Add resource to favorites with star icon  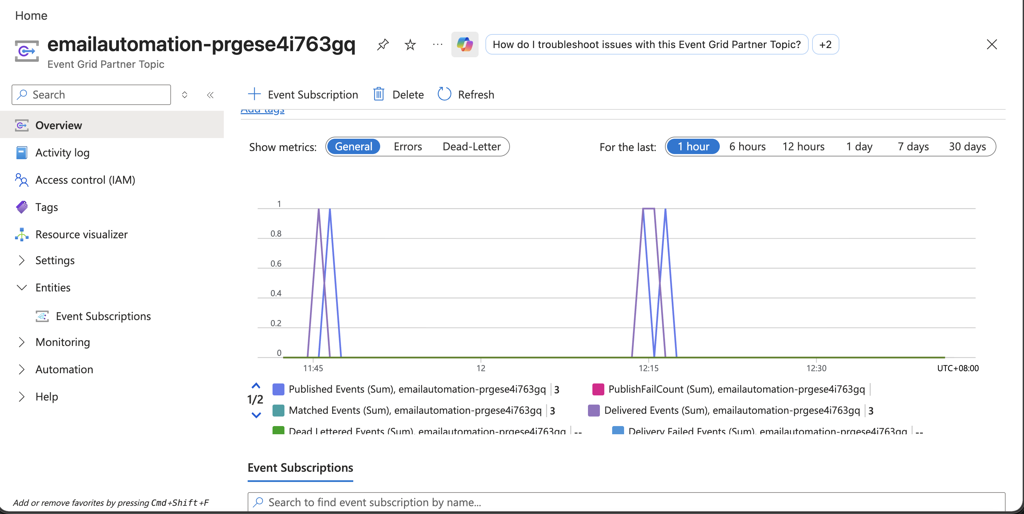pos(410,44)
